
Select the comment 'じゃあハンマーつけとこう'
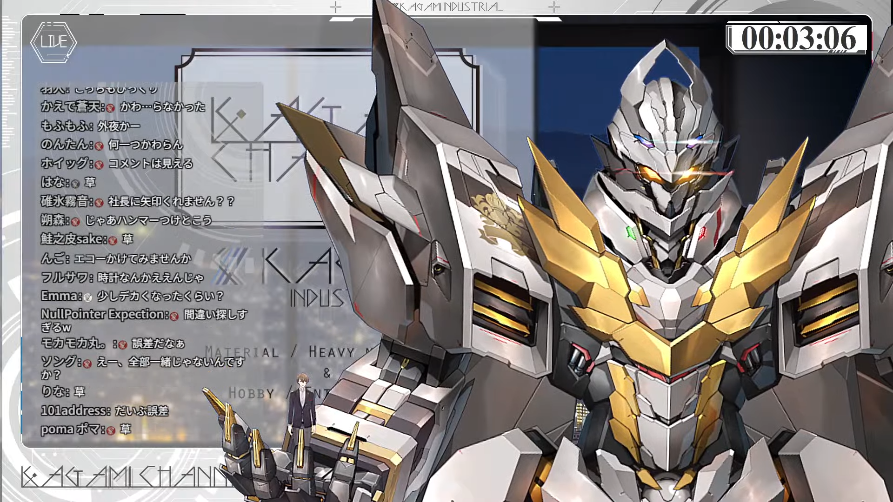click(x=149, y=221)
